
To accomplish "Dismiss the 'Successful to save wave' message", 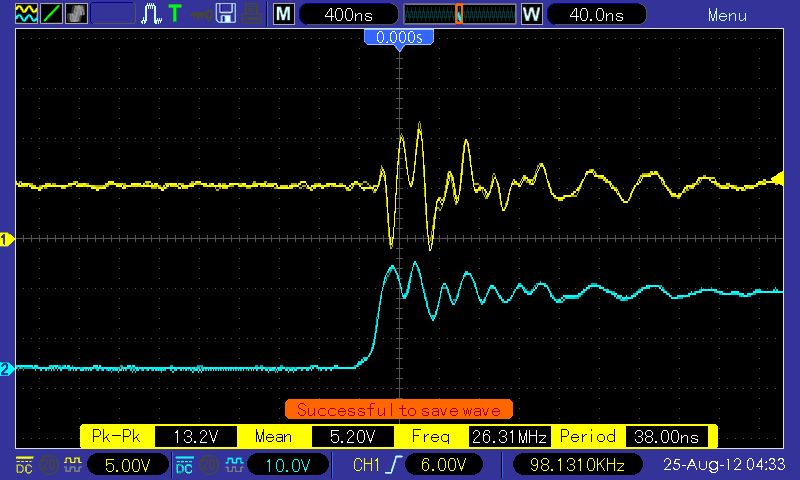I will tap(399, 410).
